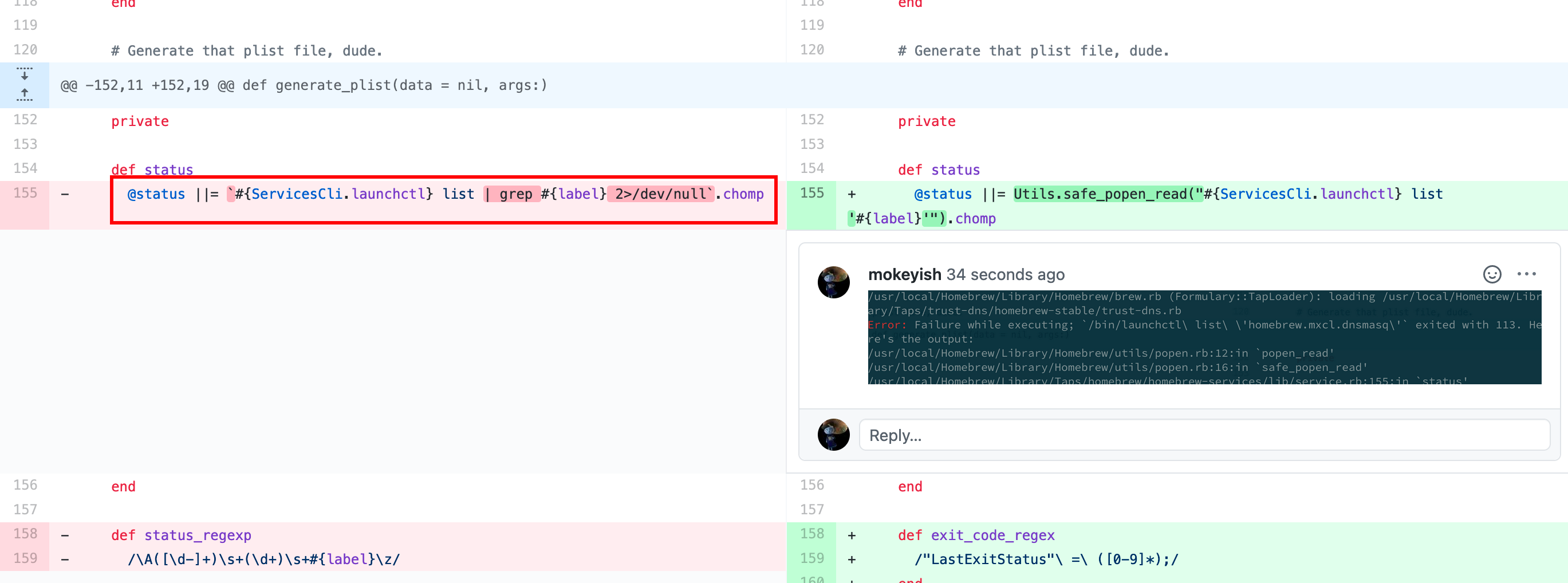Click the avatar beside the Reply field

click(834, 435)
